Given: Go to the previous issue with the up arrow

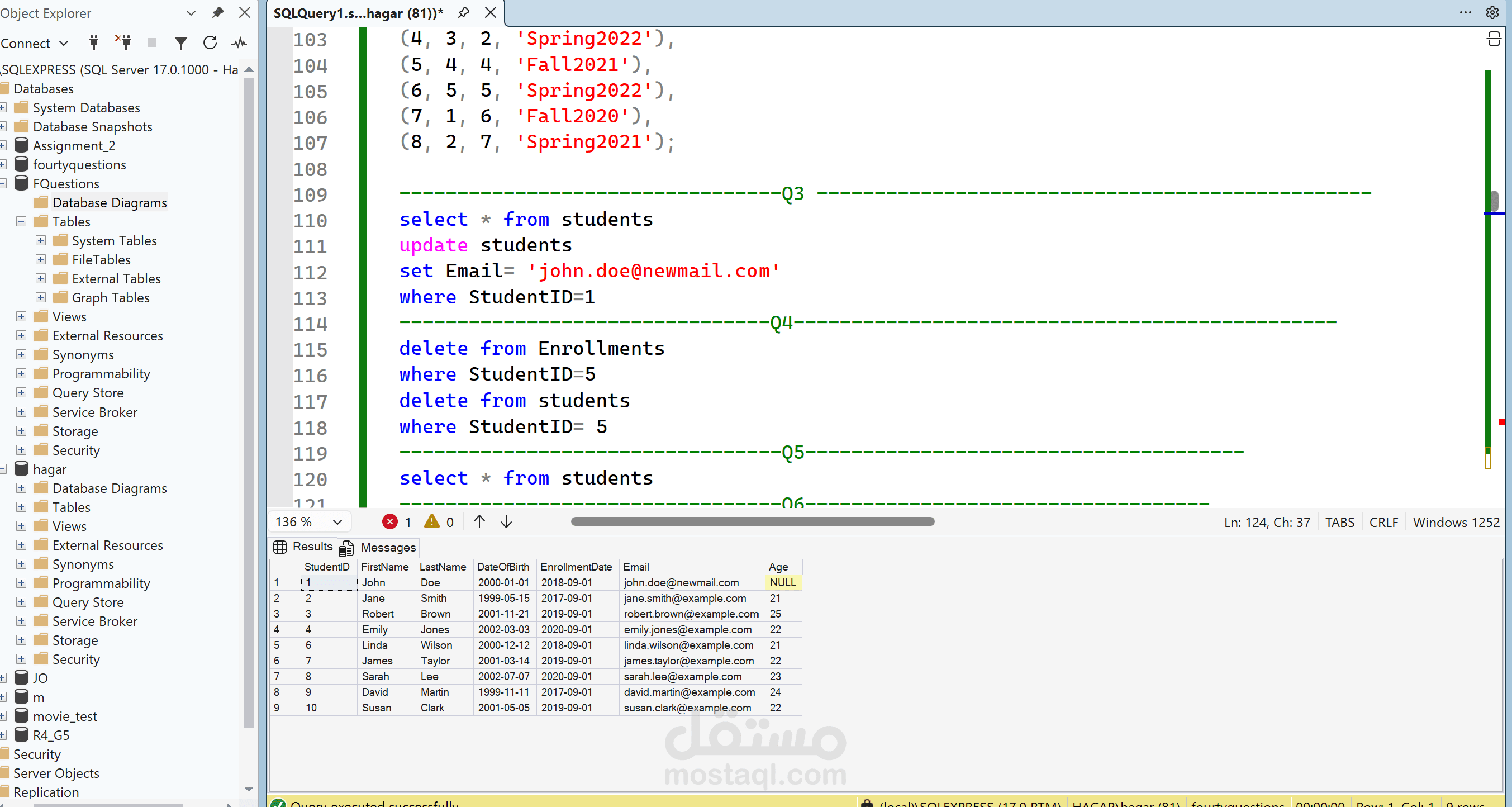Looking at the screenshot, I should [x=479, y=522].
